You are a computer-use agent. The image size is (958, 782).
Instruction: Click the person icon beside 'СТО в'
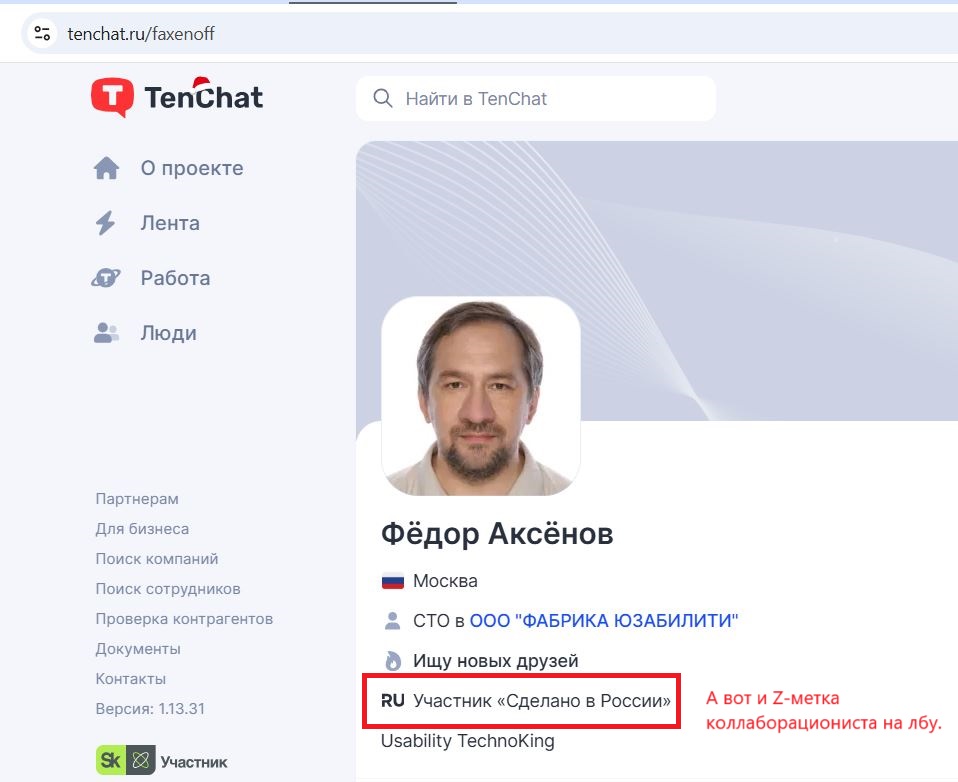(392, 621)
